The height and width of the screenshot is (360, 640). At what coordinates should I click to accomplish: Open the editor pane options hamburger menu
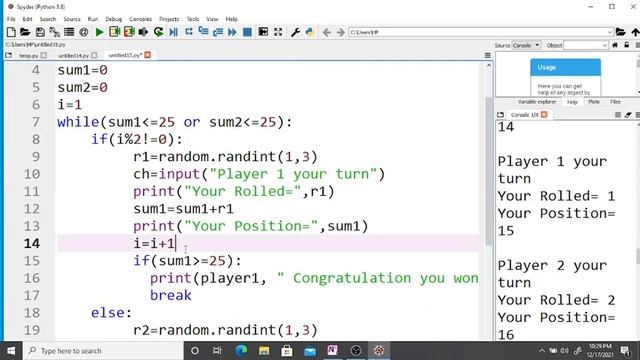pyautogui.click(x=488, y=55)
